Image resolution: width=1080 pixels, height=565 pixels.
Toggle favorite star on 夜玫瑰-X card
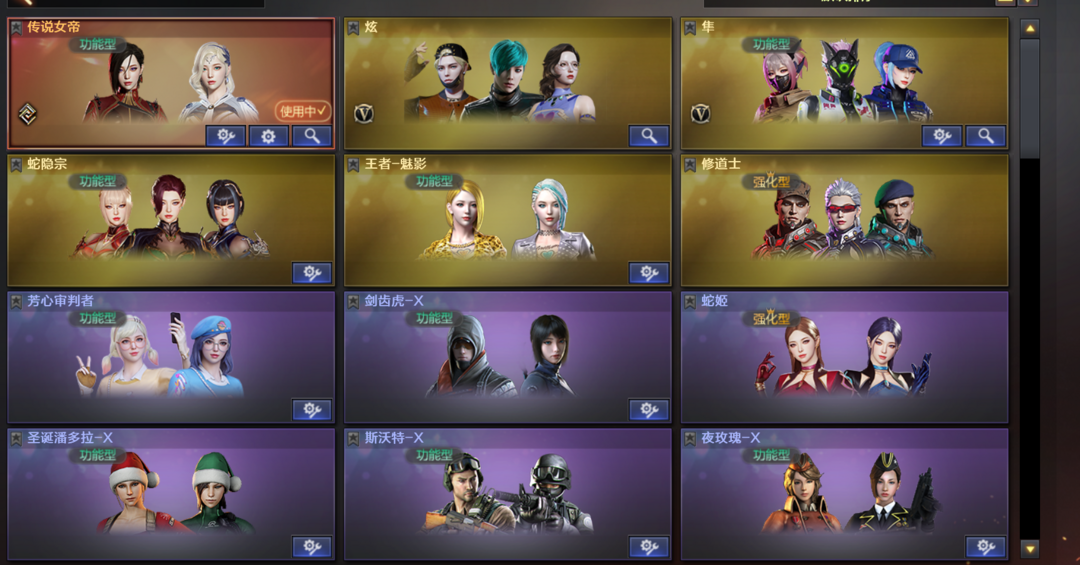(689, 439)
